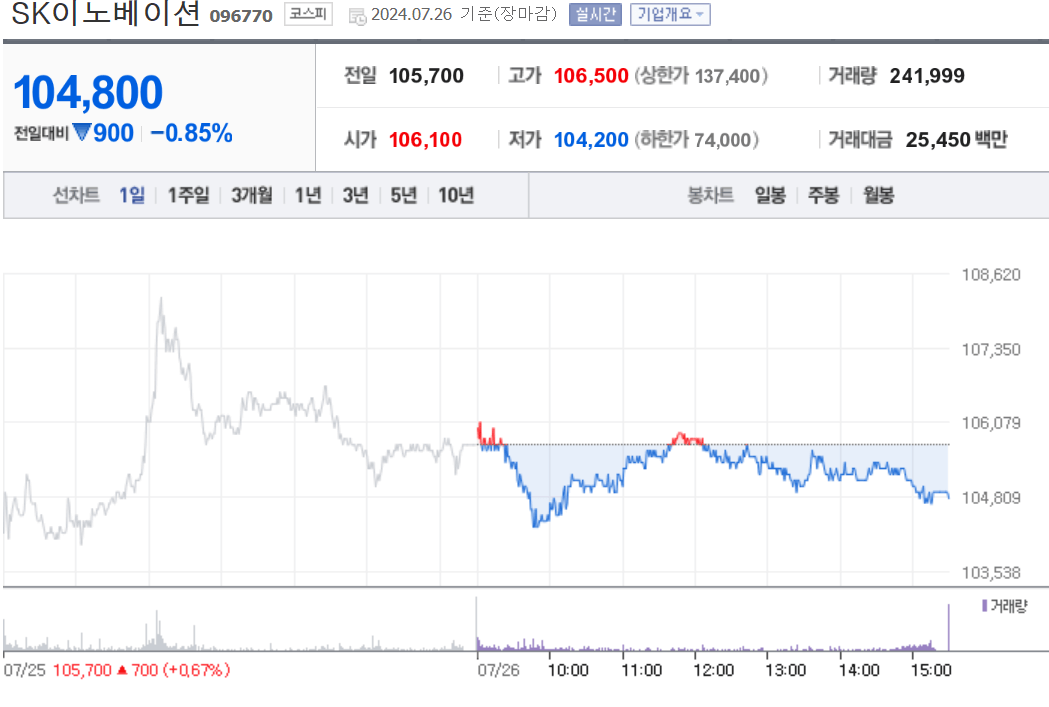This screenshot has height=707, width=1049.
Task: Click the 저가 value 104,200
Action: click(591, 140)
